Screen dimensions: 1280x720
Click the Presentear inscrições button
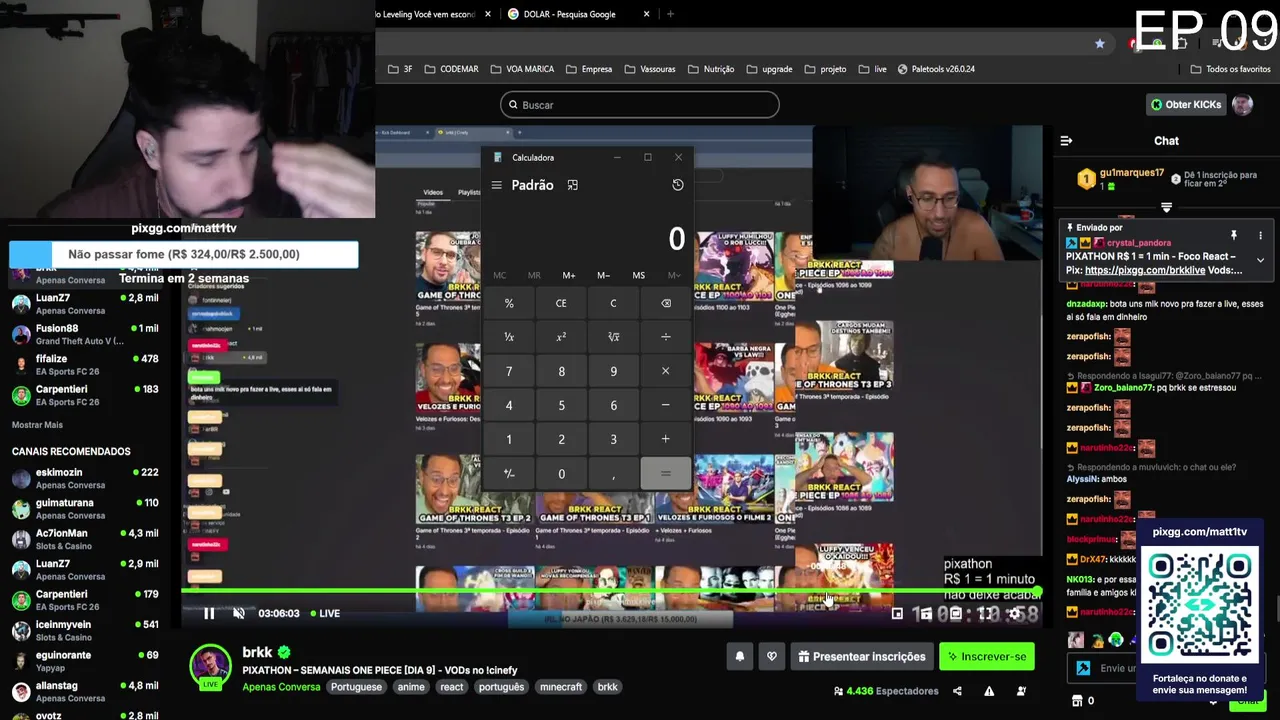(x=861, y=656)
